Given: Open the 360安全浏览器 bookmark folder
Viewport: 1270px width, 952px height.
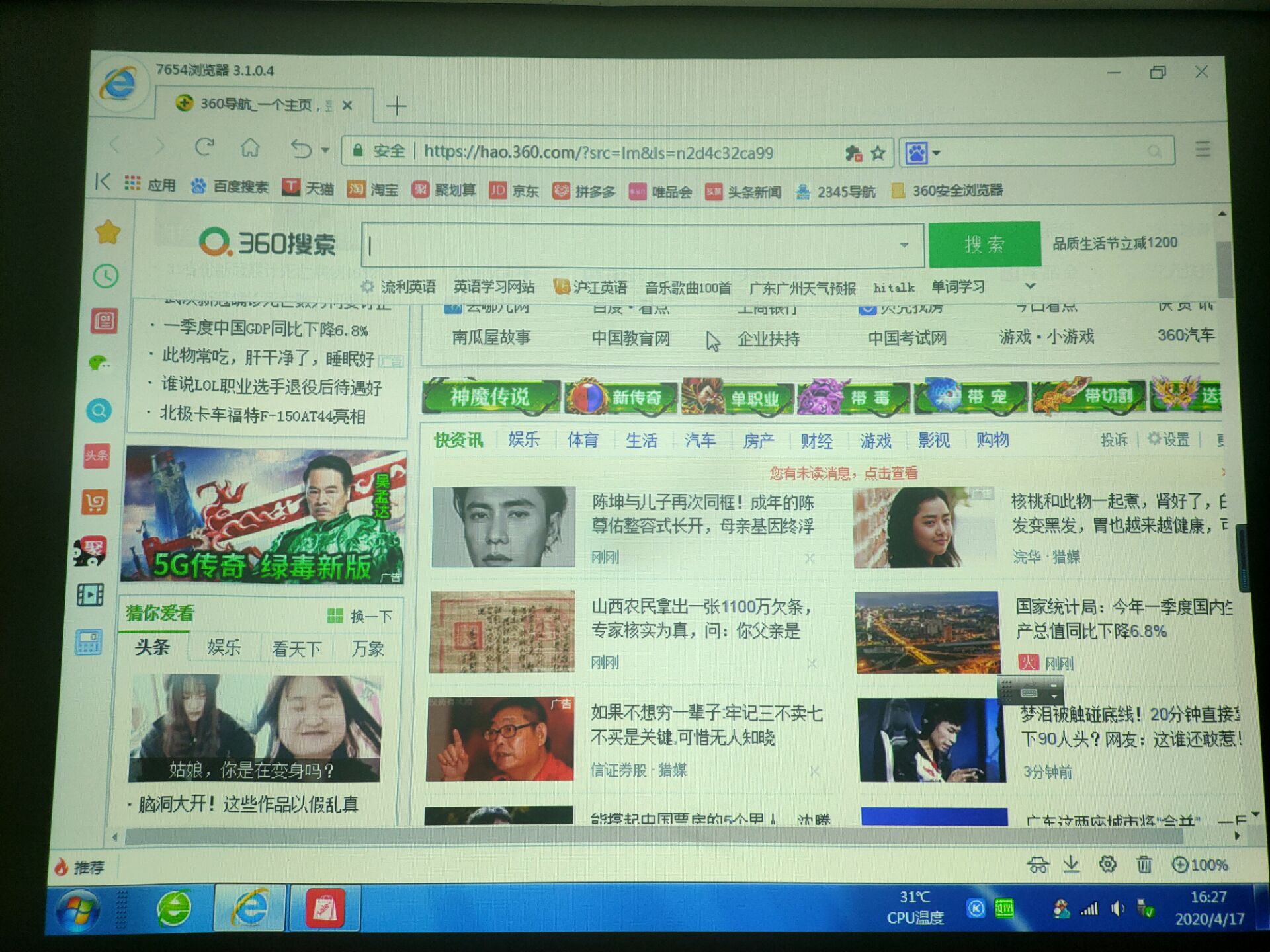Looking at the screenshot, I should [x=947, y=190].
